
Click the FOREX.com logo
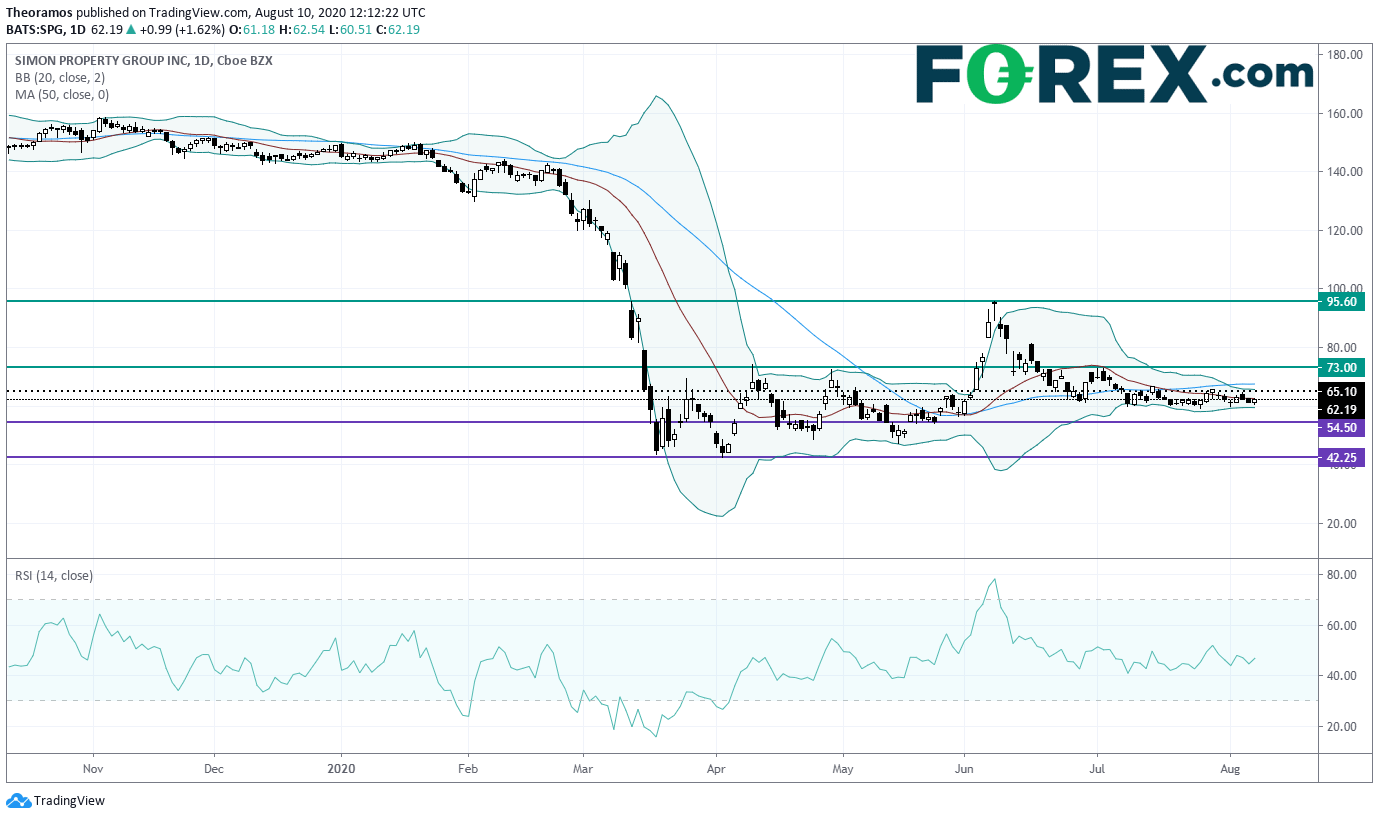tap(1114, 74)
